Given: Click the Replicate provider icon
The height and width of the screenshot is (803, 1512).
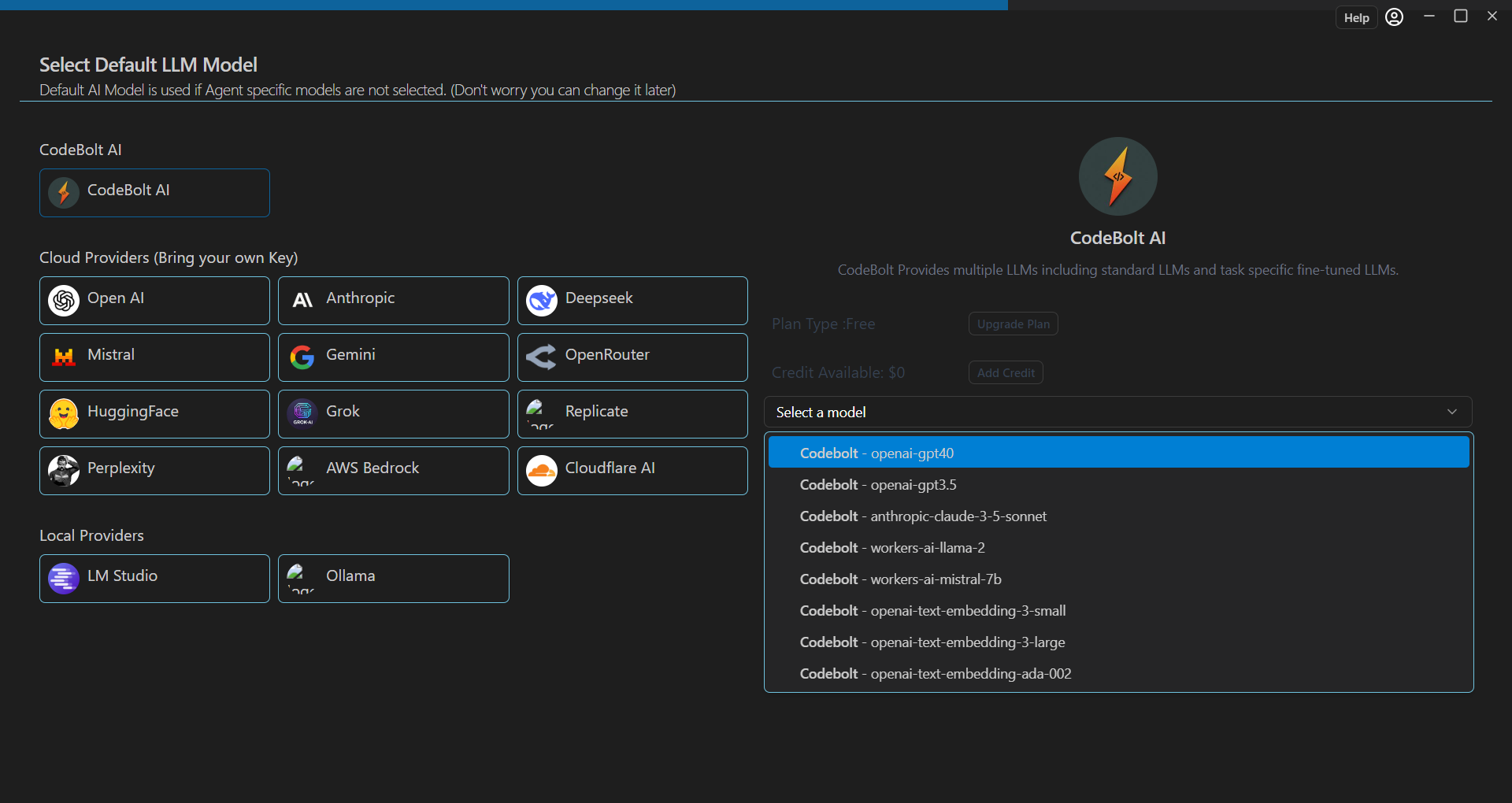Looking at the screenshot, I should click(x=540, y=413).
